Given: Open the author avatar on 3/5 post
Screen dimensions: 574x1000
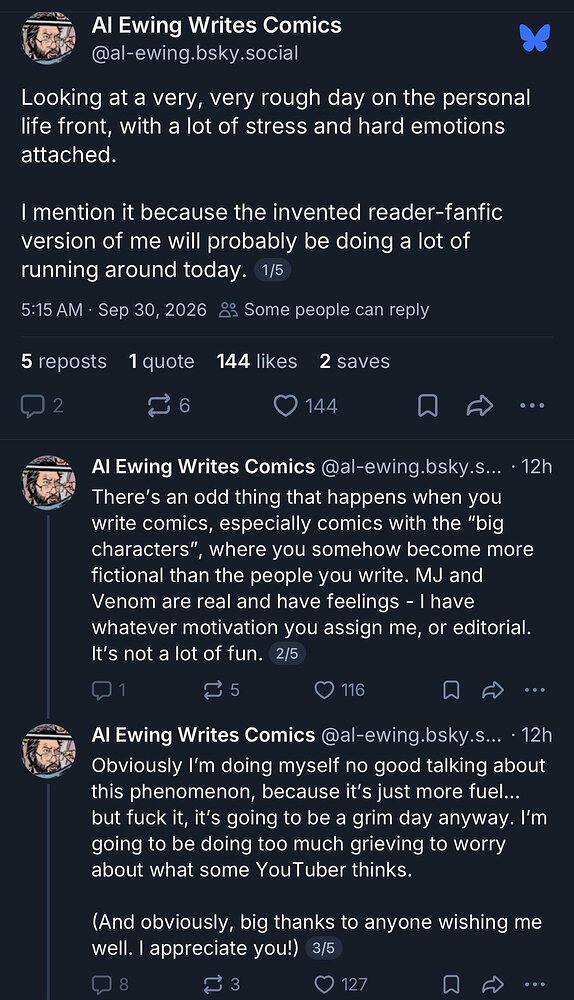Looking at the screenshot, I should [48, 751].
